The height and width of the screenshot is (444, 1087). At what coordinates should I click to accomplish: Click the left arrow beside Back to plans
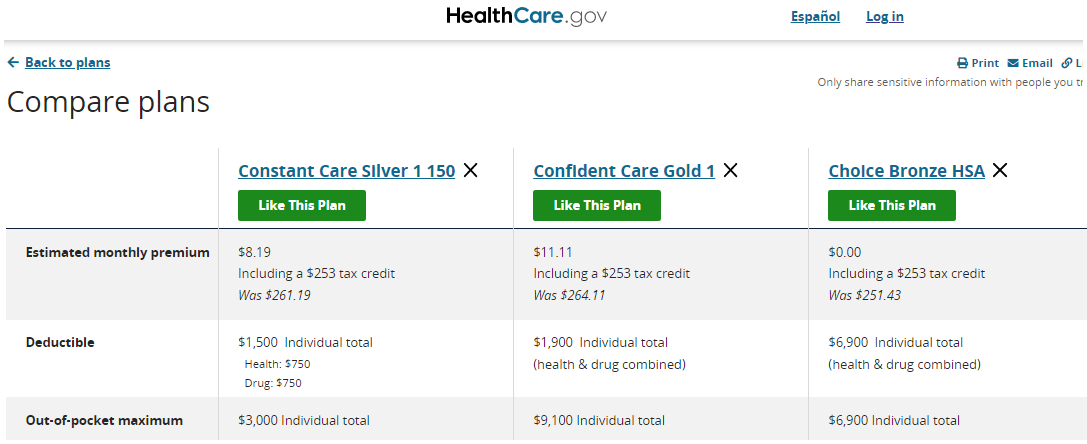[13, 62]
